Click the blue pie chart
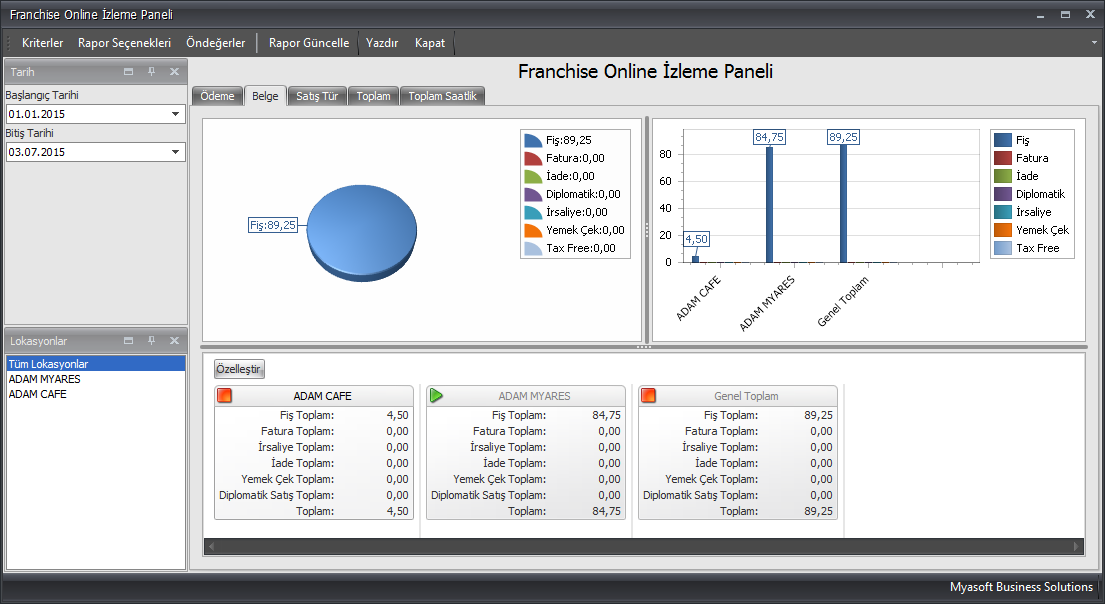The image size is (1105, 604). 362,233
